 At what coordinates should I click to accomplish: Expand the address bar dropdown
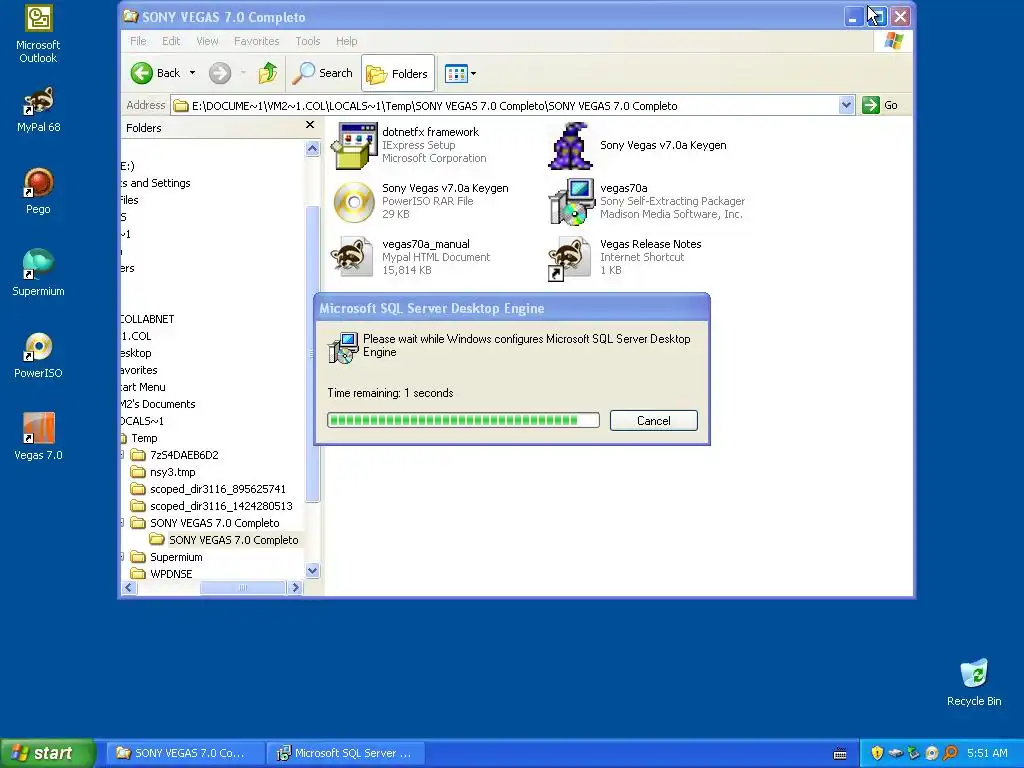point(846,105)
